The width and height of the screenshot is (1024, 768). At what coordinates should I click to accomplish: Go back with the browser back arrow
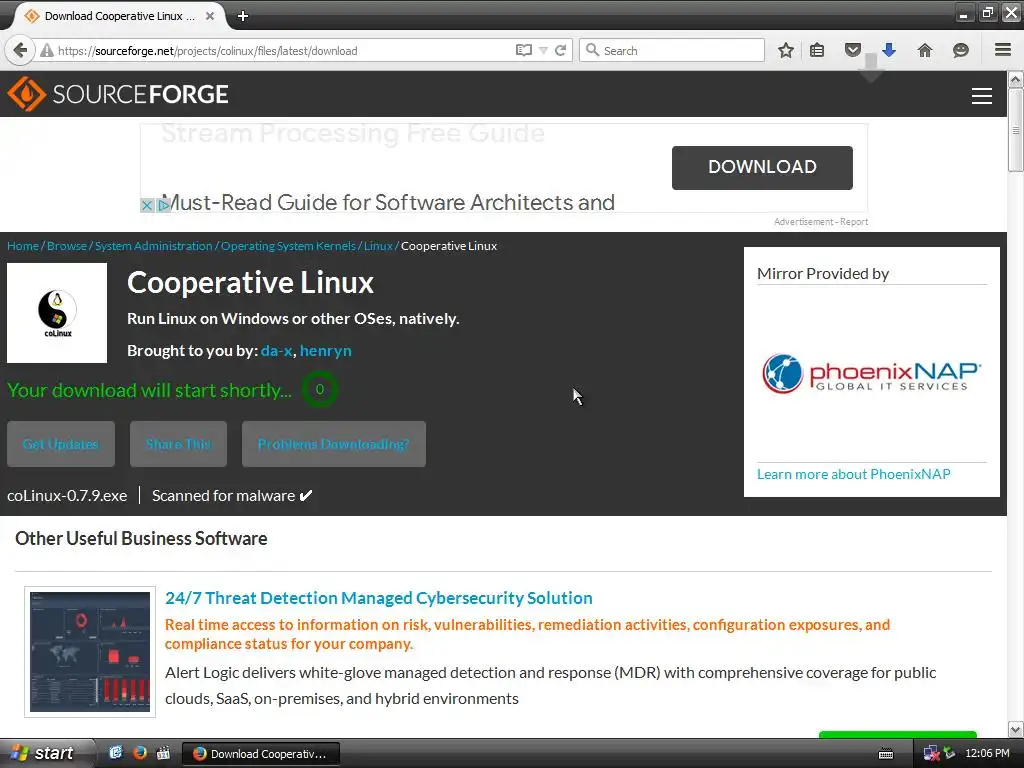click(20, 50)
